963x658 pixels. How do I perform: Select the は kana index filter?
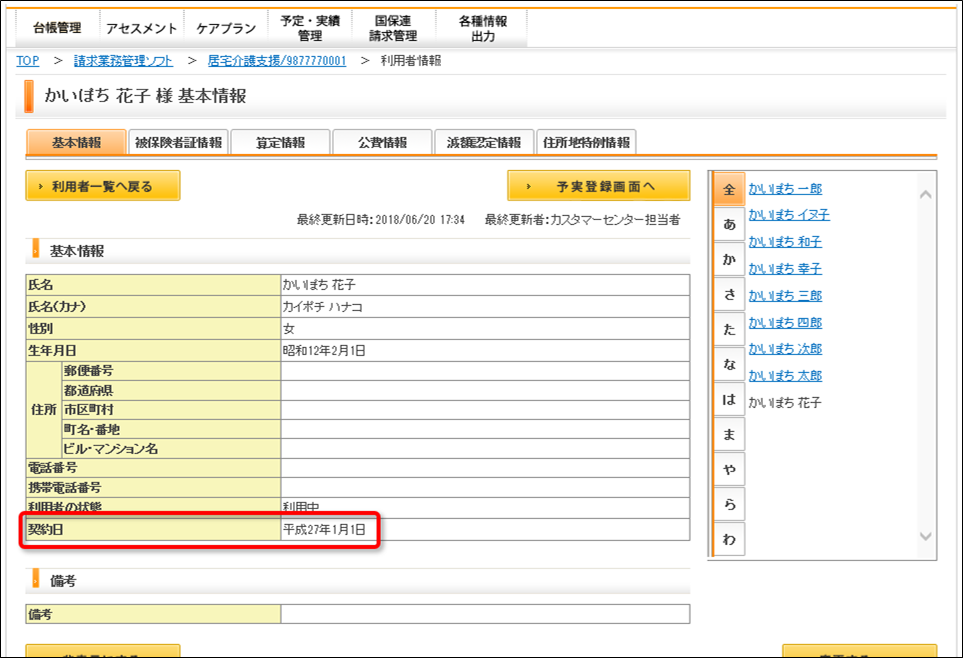point(729,399)
